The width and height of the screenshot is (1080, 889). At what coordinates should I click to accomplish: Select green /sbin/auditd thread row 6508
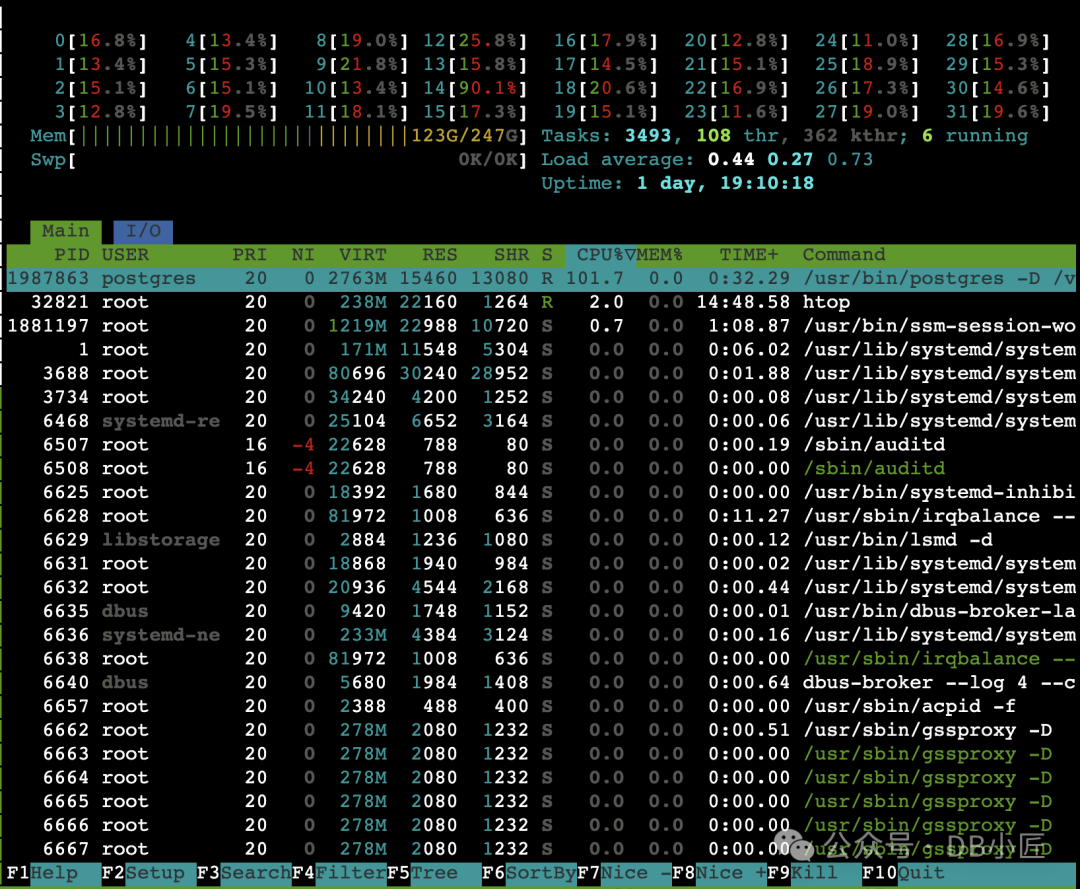tap(541, 469)
